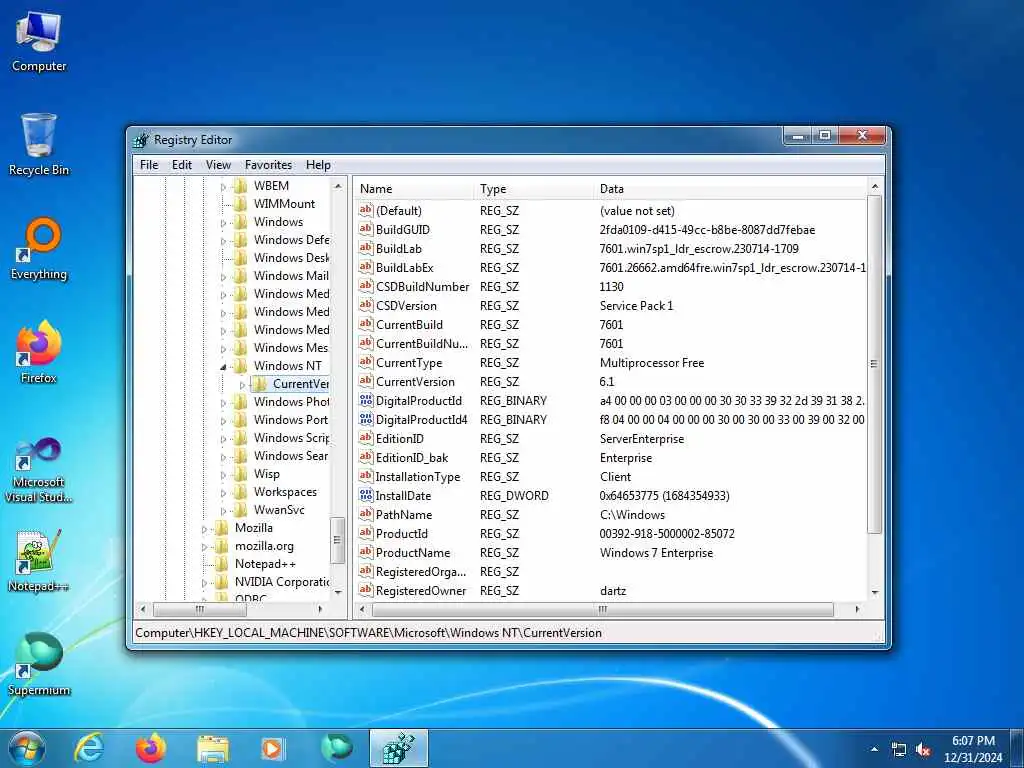
Task: Click the Notepad++ key folder icon
Action: tap(222, 564)
